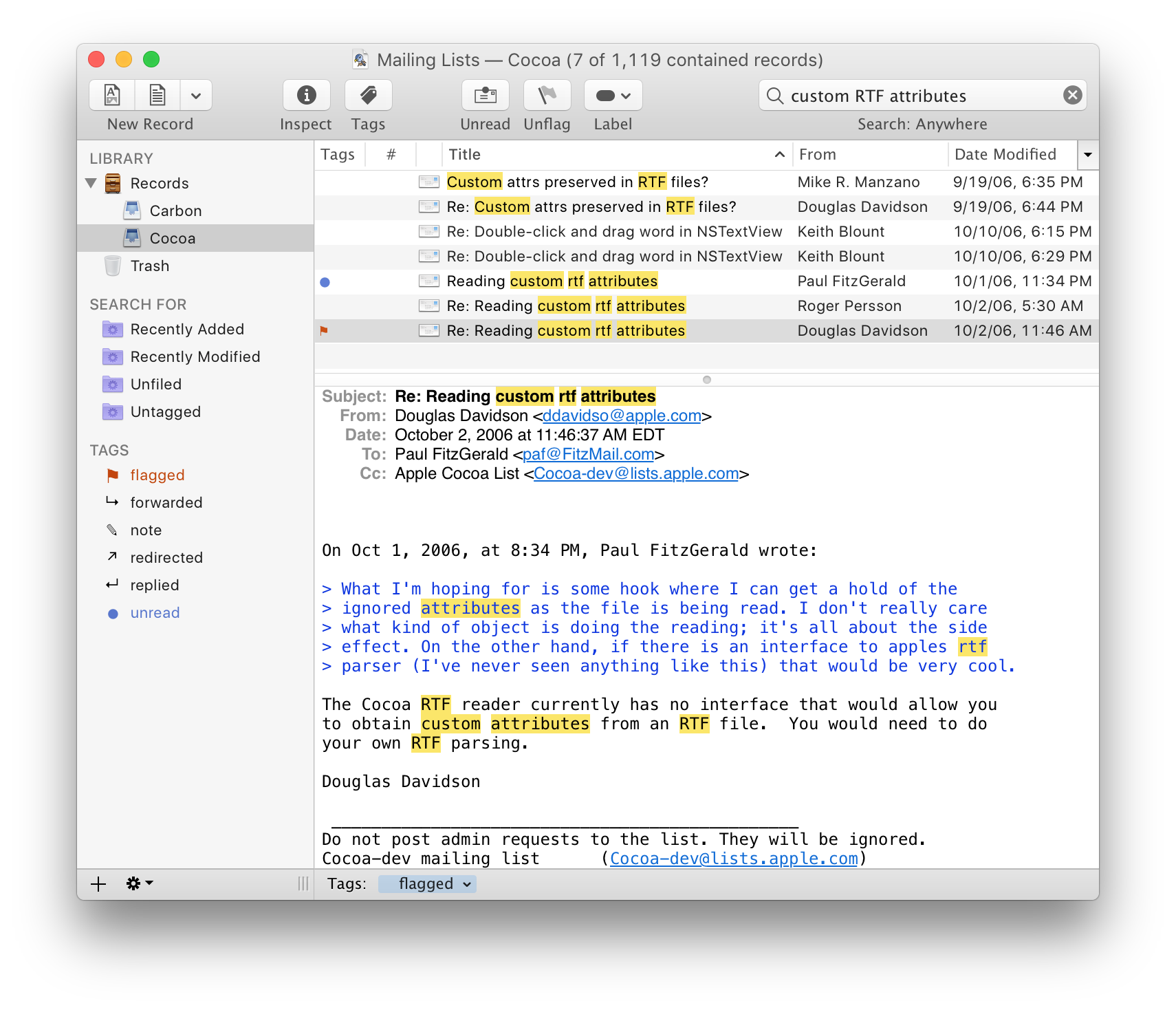The height and width of the screenshot is (1010, 1176).
Task: Collapse the Records disclosure triangle
Action: pyautogui.click(x=91, y=183)
